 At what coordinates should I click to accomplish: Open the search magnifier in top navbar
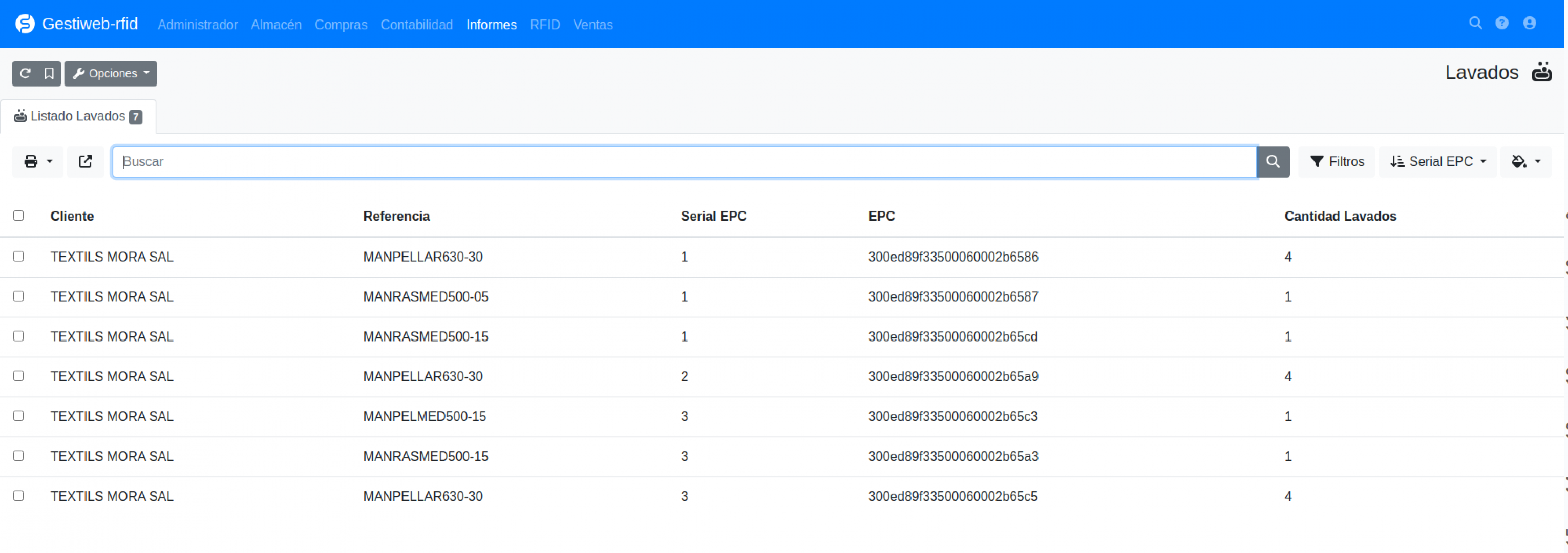pos(1475,23)
